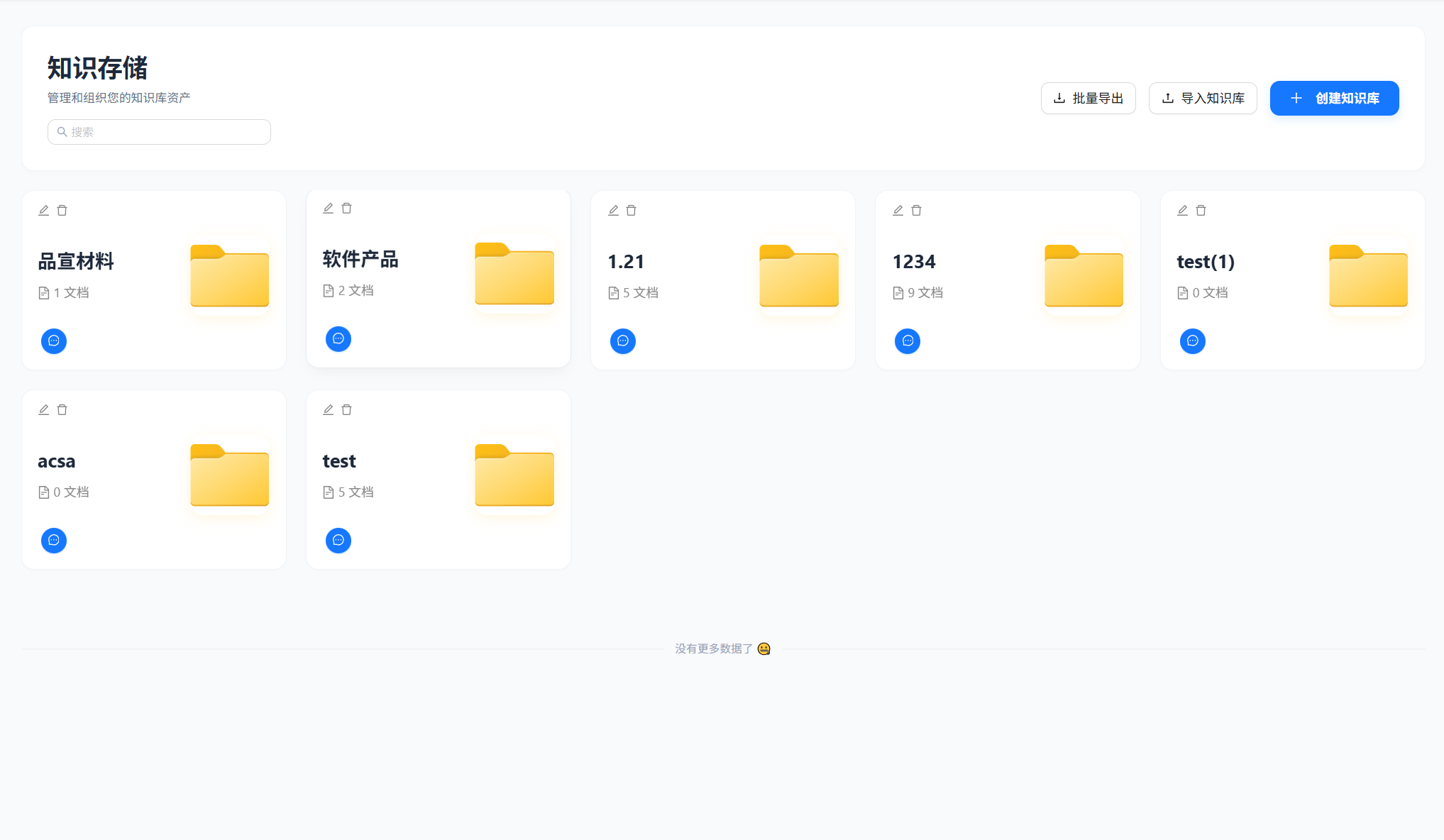This screenshot has width=1444, height=840.
Task: Click the test knowledge base title
Action: pyautogui.click(x=339, y=461)
